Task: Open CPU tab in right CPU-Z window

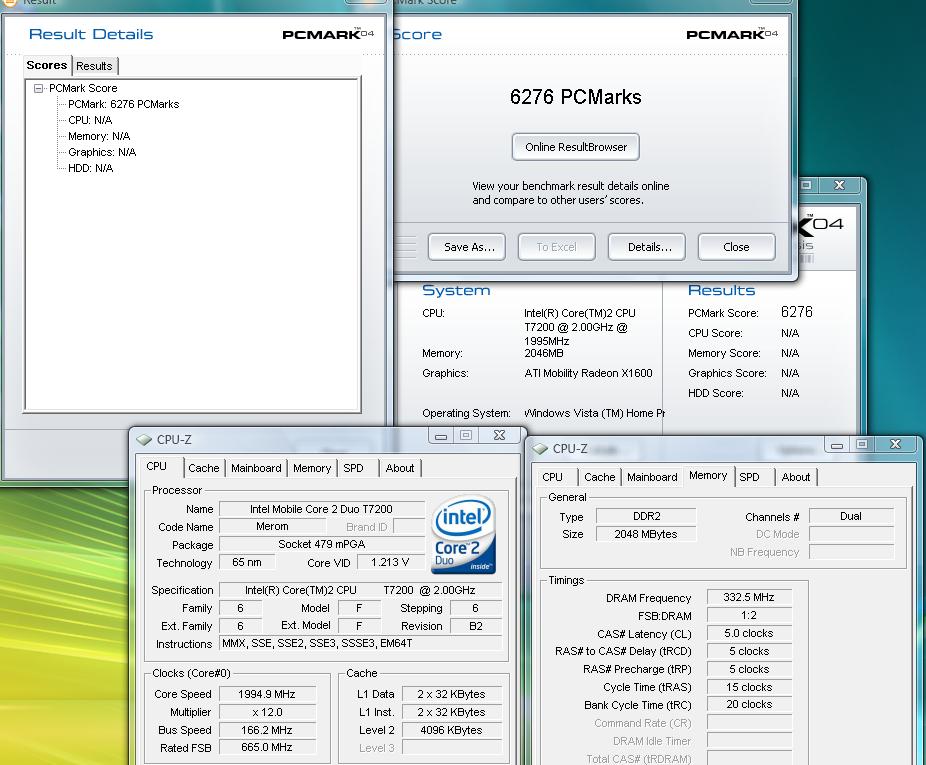Action: click(552, 477)
